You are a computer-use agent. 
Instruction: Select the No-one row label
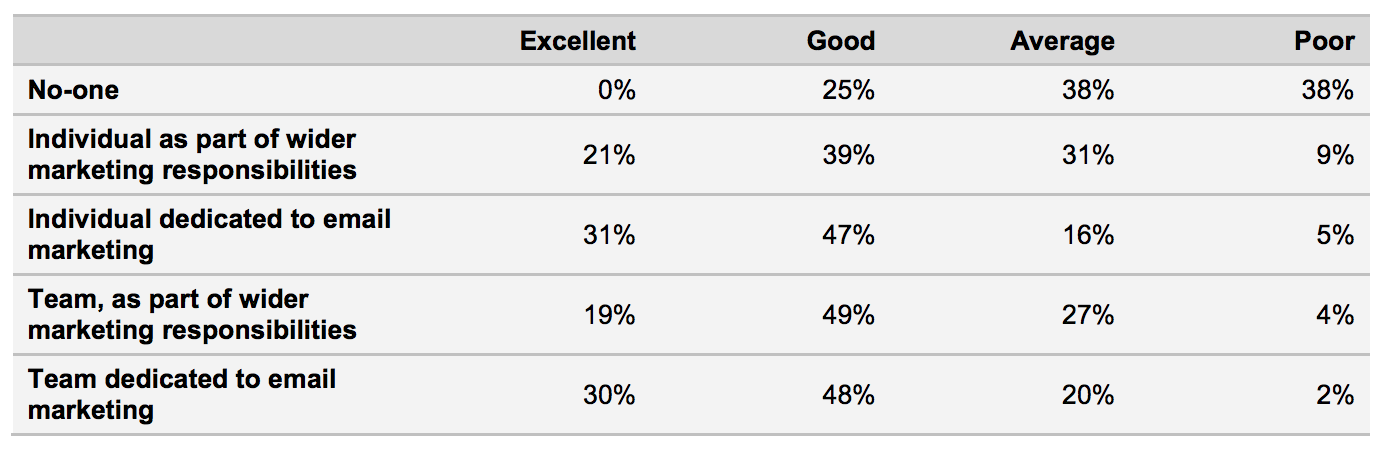tap(73, 90)
